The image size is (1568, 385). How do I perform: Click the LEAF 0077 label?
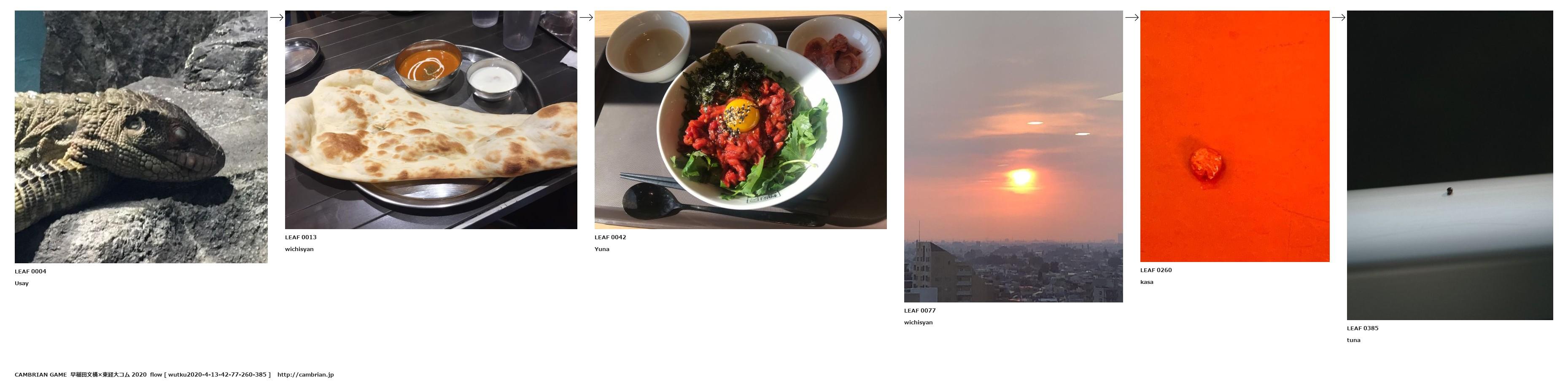click(x=920, y=311)
